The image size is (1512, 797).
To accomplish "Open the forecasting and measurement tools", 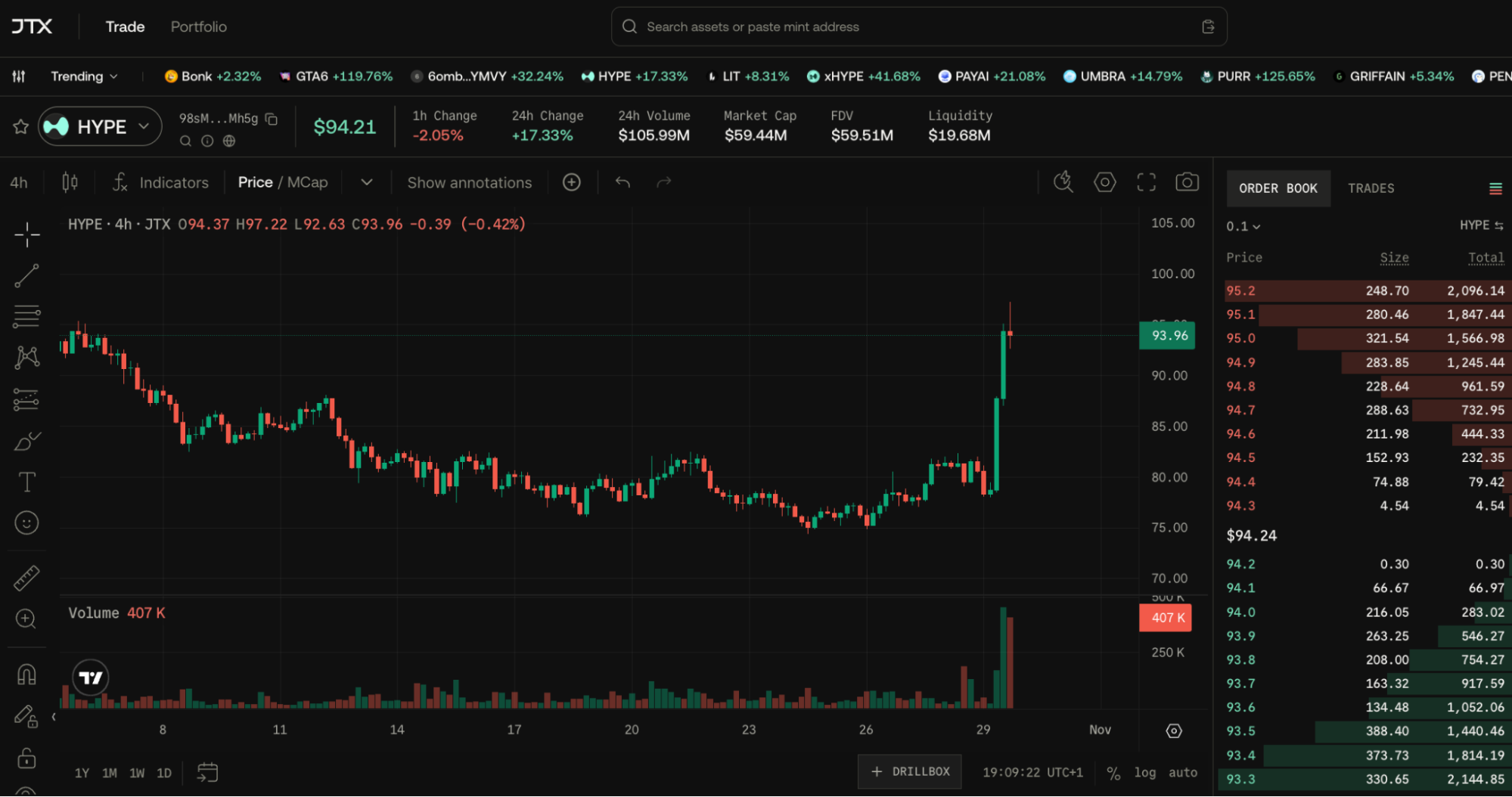I will pyautogui.click(x=26, y=399).
